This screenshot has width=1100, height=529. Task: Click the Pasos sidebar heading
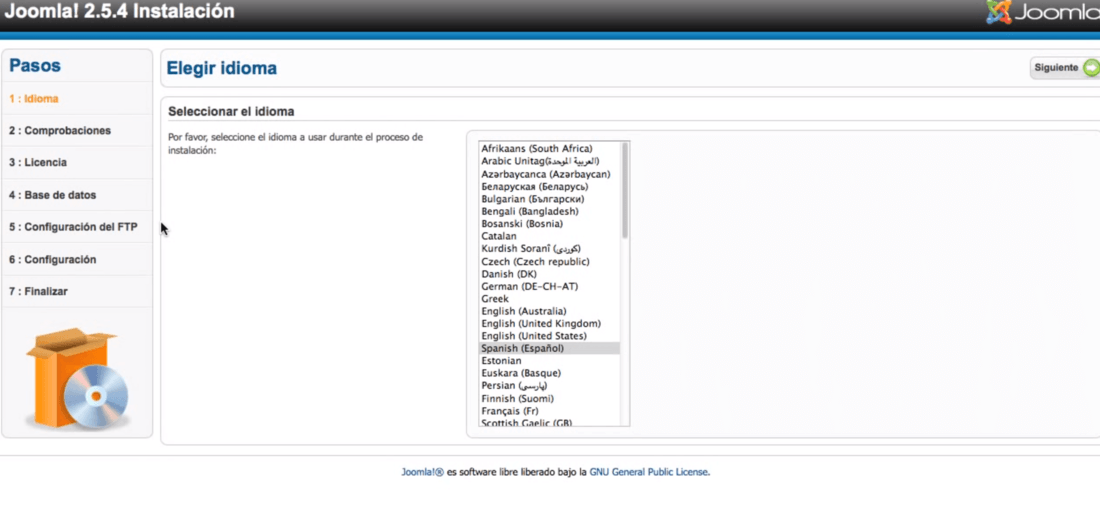pos(35,66)
